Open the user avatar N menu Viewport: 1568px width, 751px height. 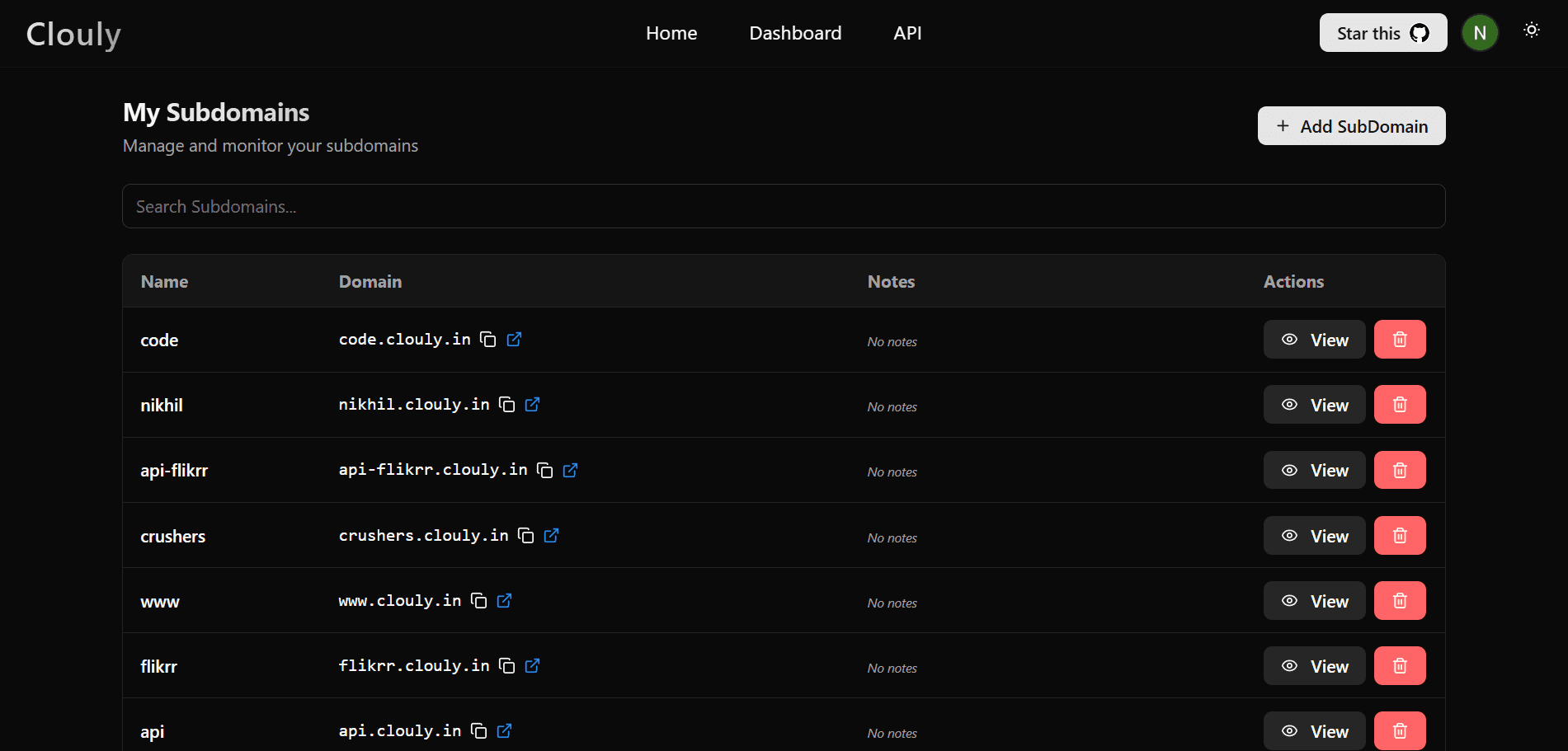[1480, 33]
